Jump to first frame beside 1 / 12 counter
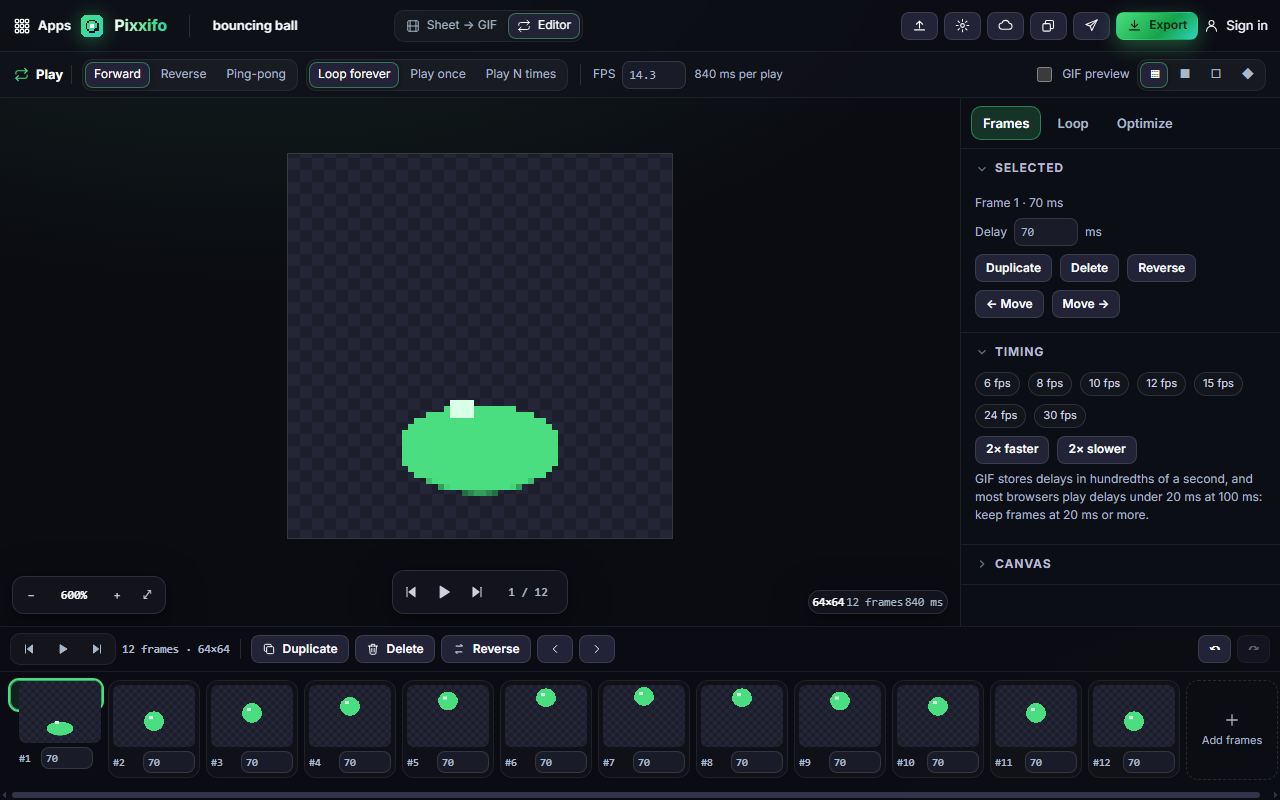Image resolution: width=1280 pixels, height=800 pixels. coord(411,592)
